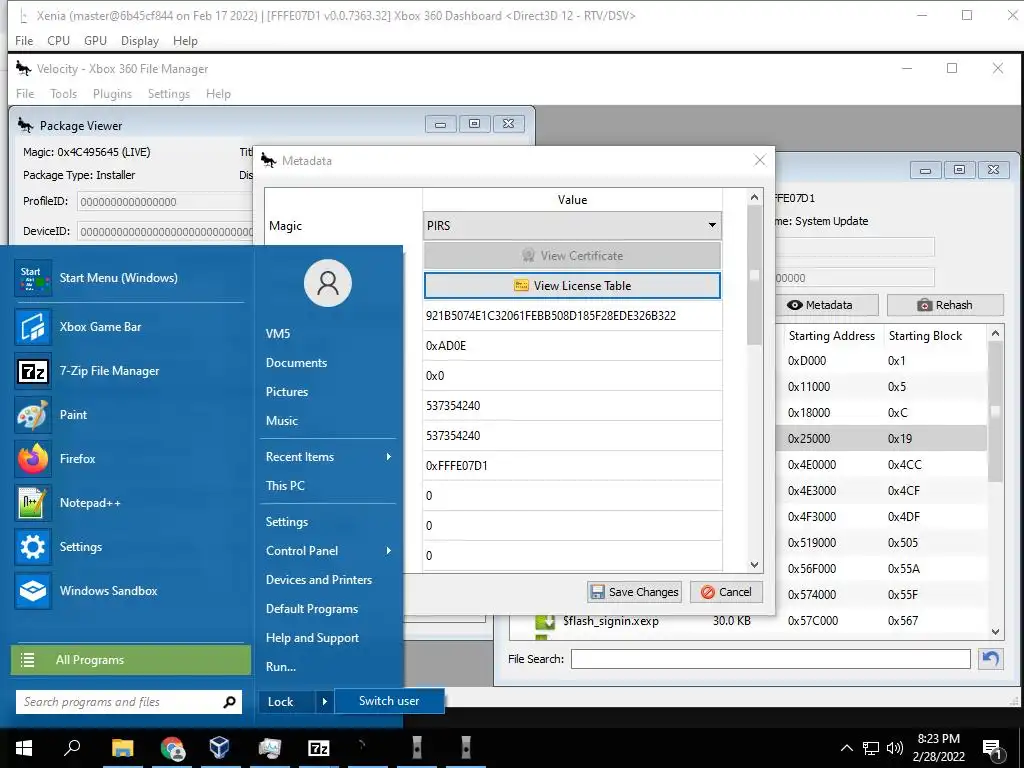Screen dimensions: 1024x768
Task: Select the $flash_signin.xexp file icon
Action: pyautogui.click(x=545, y=621)
